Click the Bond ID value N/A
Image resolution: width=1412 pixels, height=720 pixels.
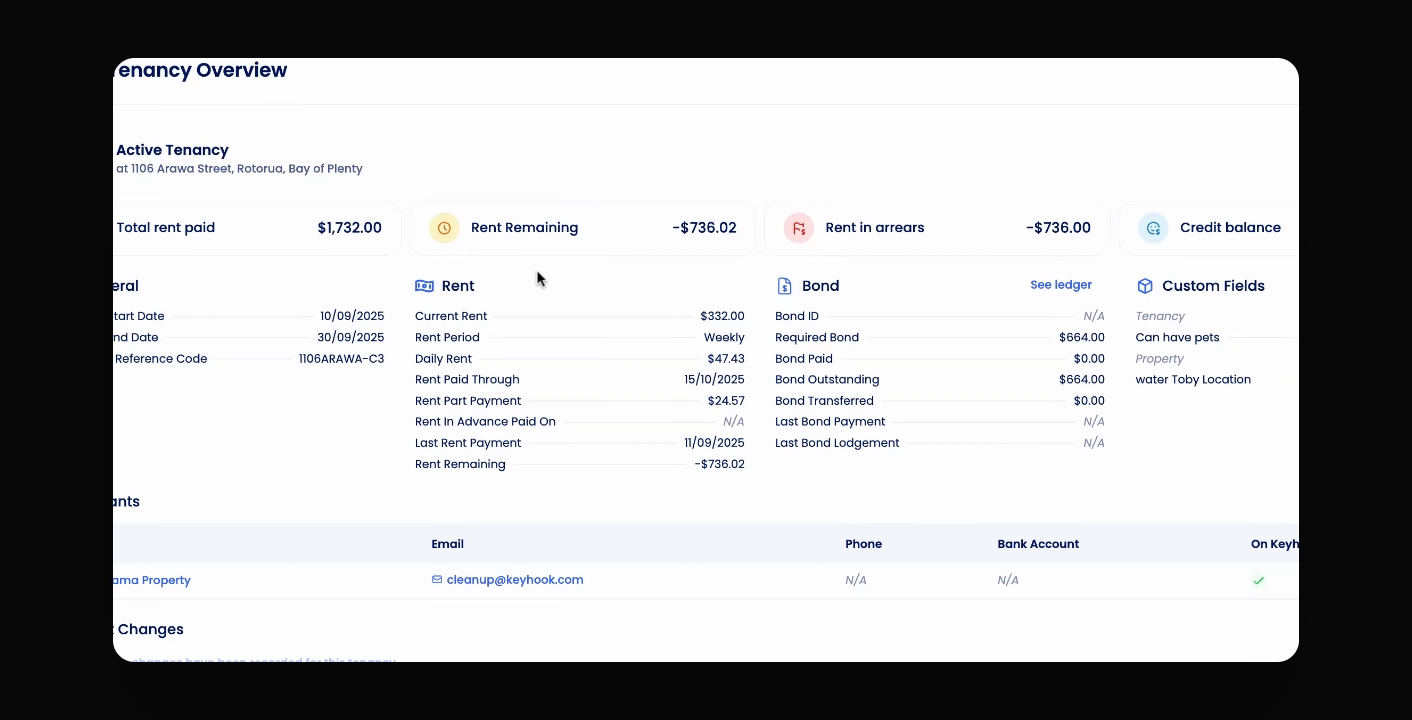[x=1094, y=316]
